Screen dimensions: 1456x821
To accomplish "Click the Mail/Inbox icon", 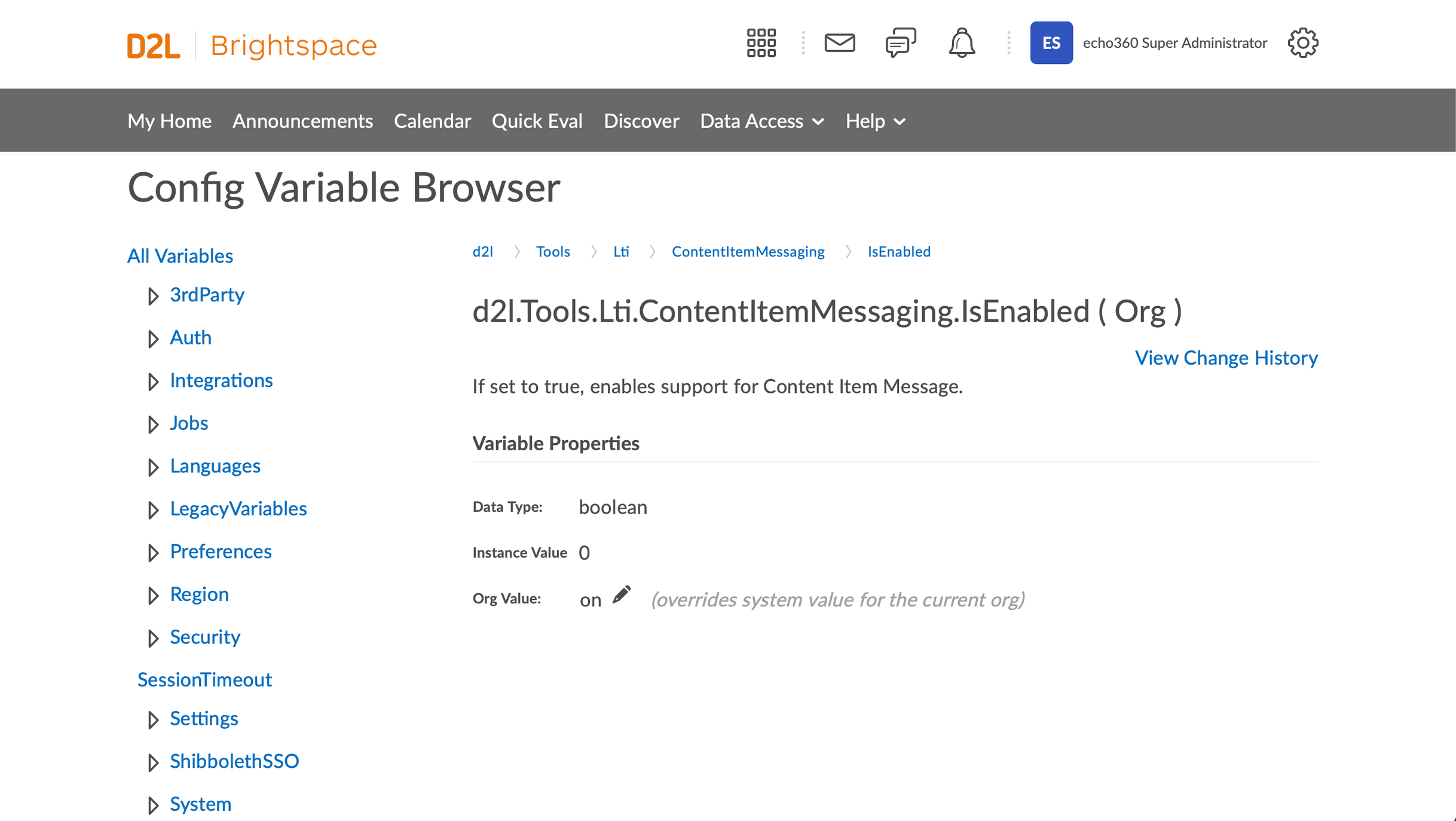I will click(x=839, y=42).
